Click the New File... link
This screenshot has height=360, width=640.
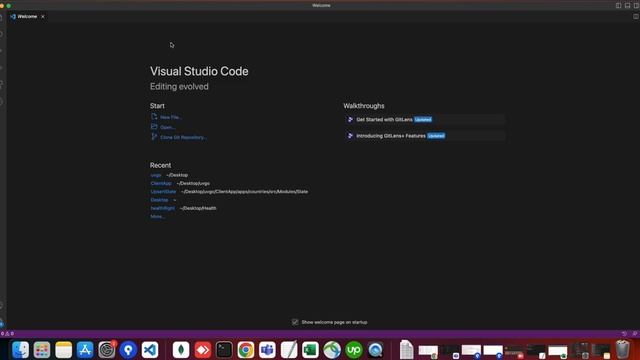pos(171,117)
